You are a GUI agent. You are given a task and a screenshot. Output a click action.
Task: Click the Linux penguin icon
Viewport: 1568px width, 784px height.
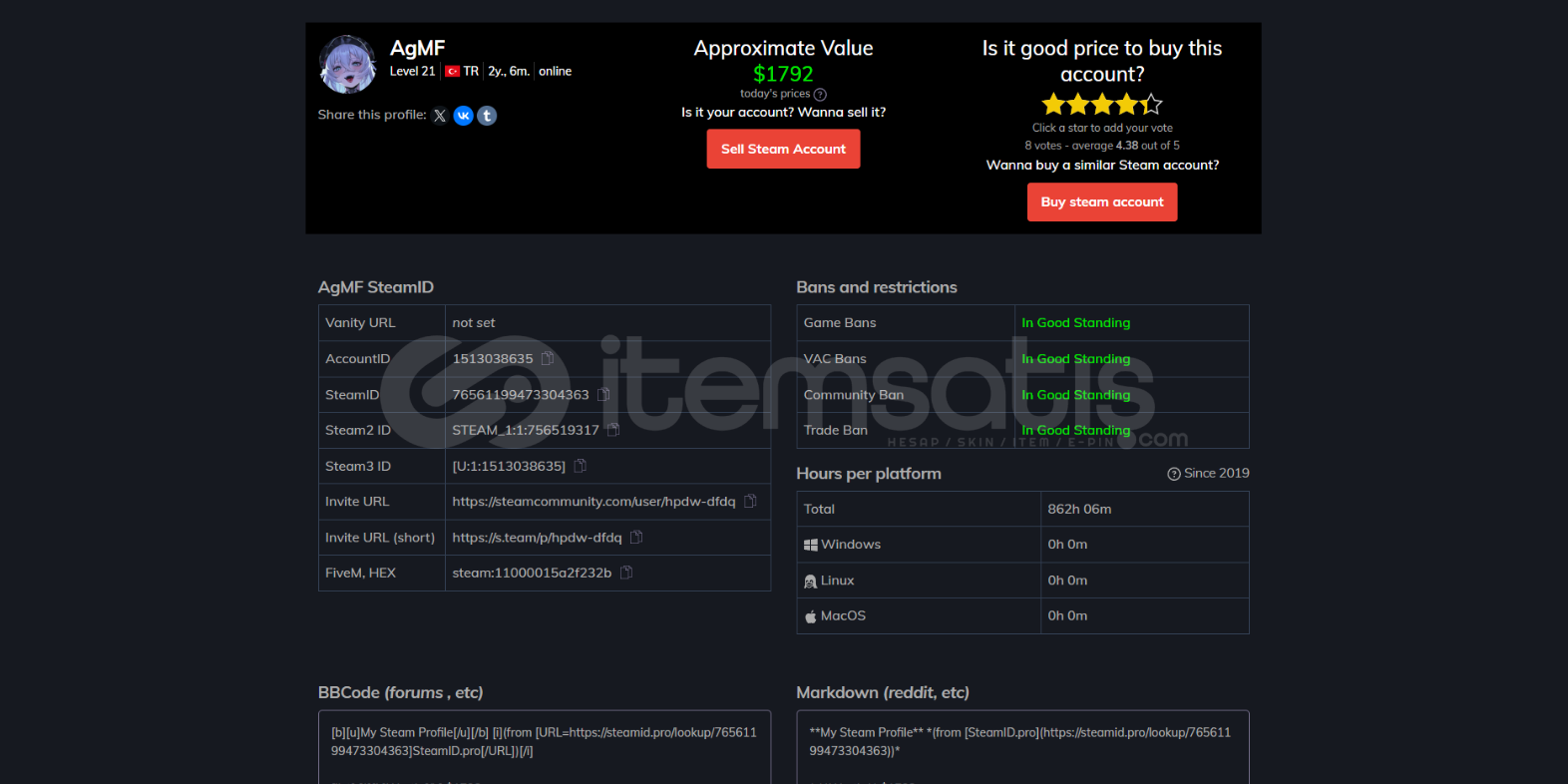[x=811, y=581]
